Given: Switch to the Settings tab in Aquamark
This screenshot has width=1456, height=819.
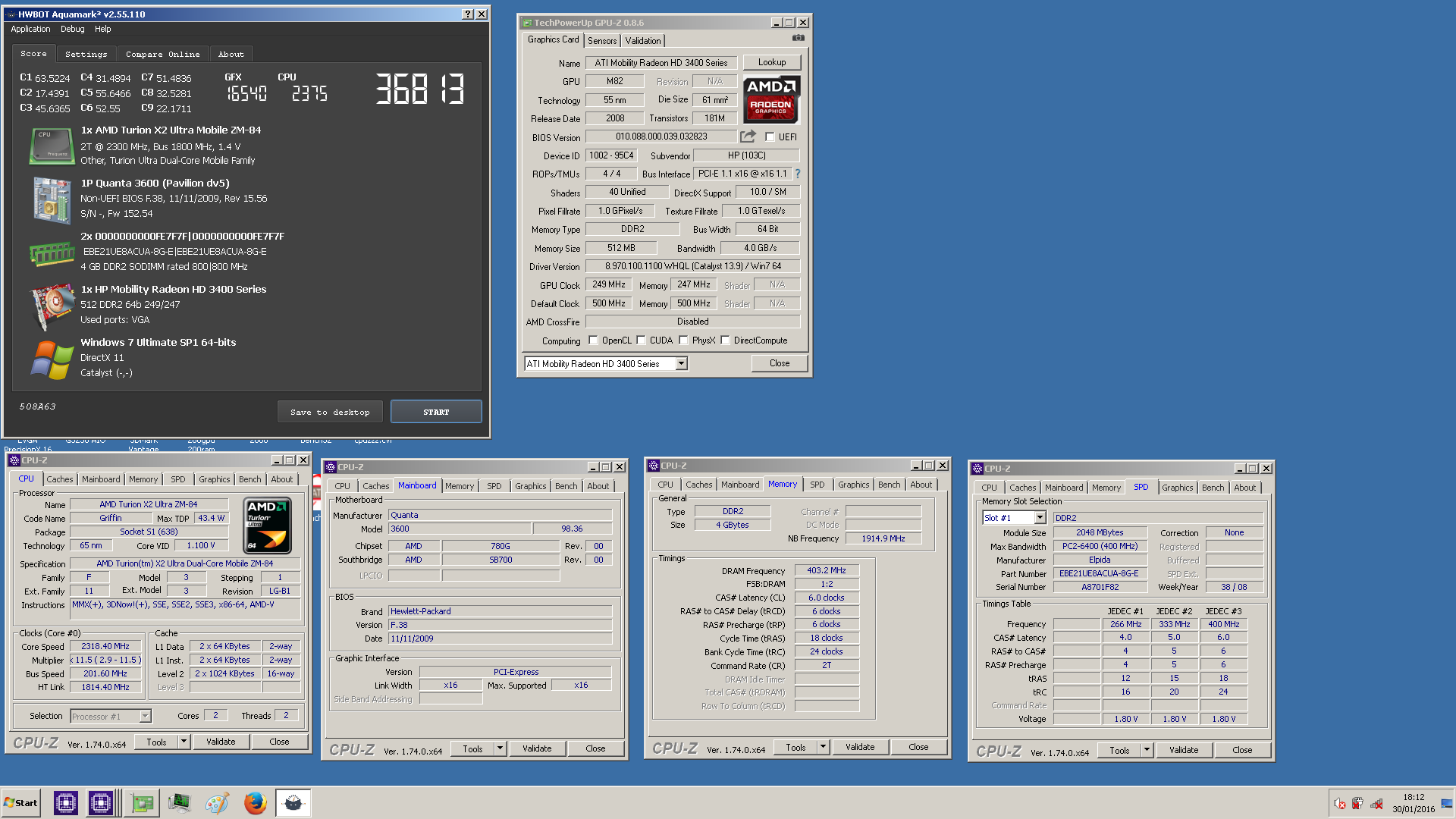Looking at the screenshot, I should [86, 54].
